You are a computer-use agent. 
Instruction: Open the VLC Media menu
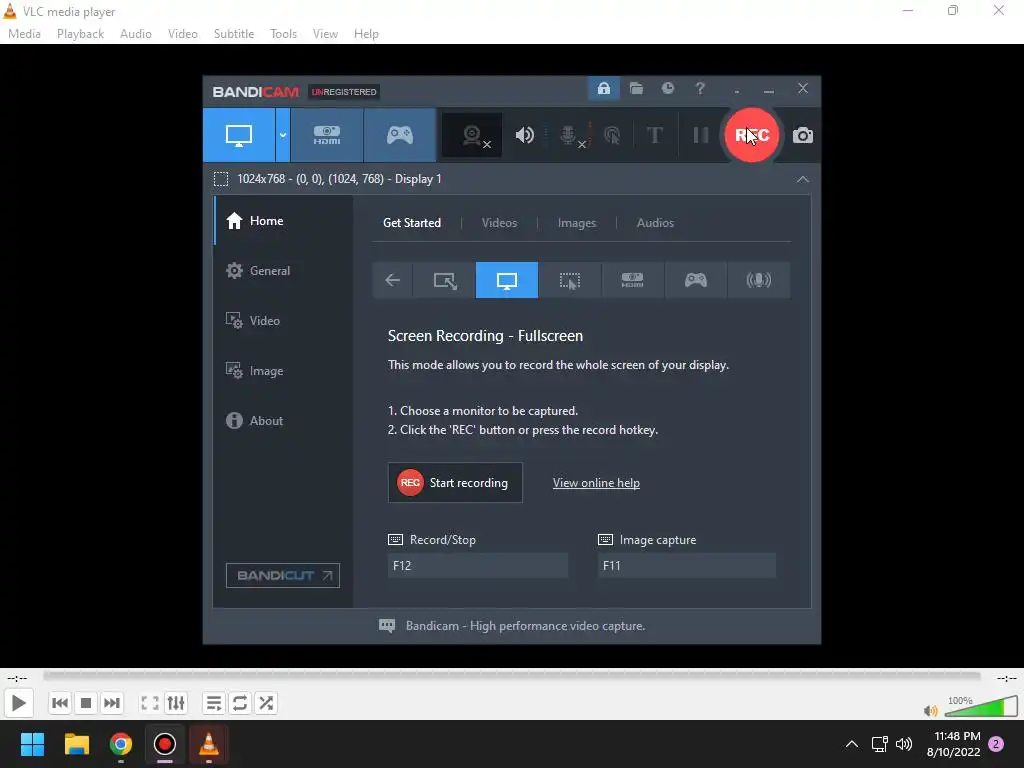24,33
